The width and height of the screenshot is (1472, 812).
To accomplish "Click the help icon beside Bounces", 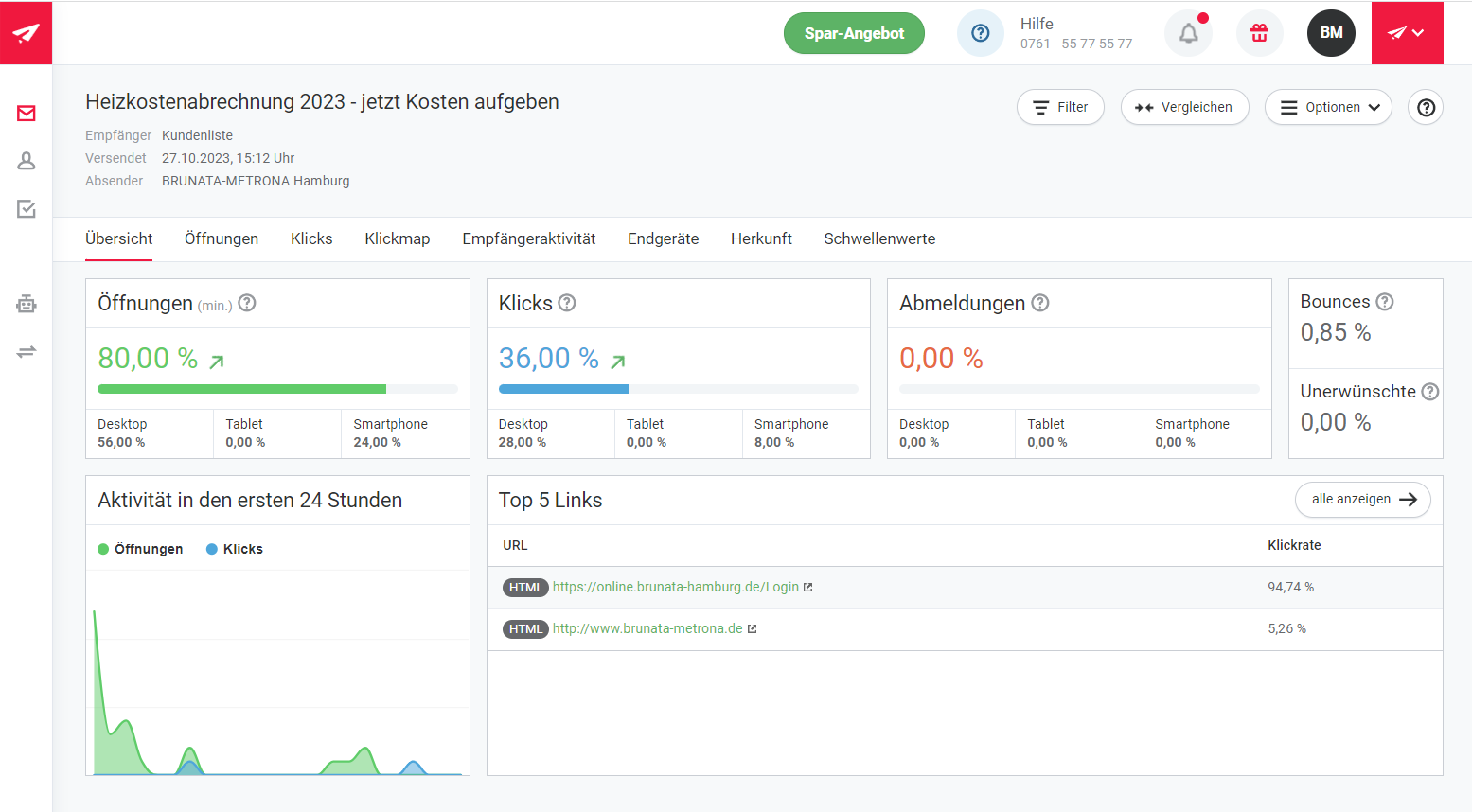I will pos(1384,302).
